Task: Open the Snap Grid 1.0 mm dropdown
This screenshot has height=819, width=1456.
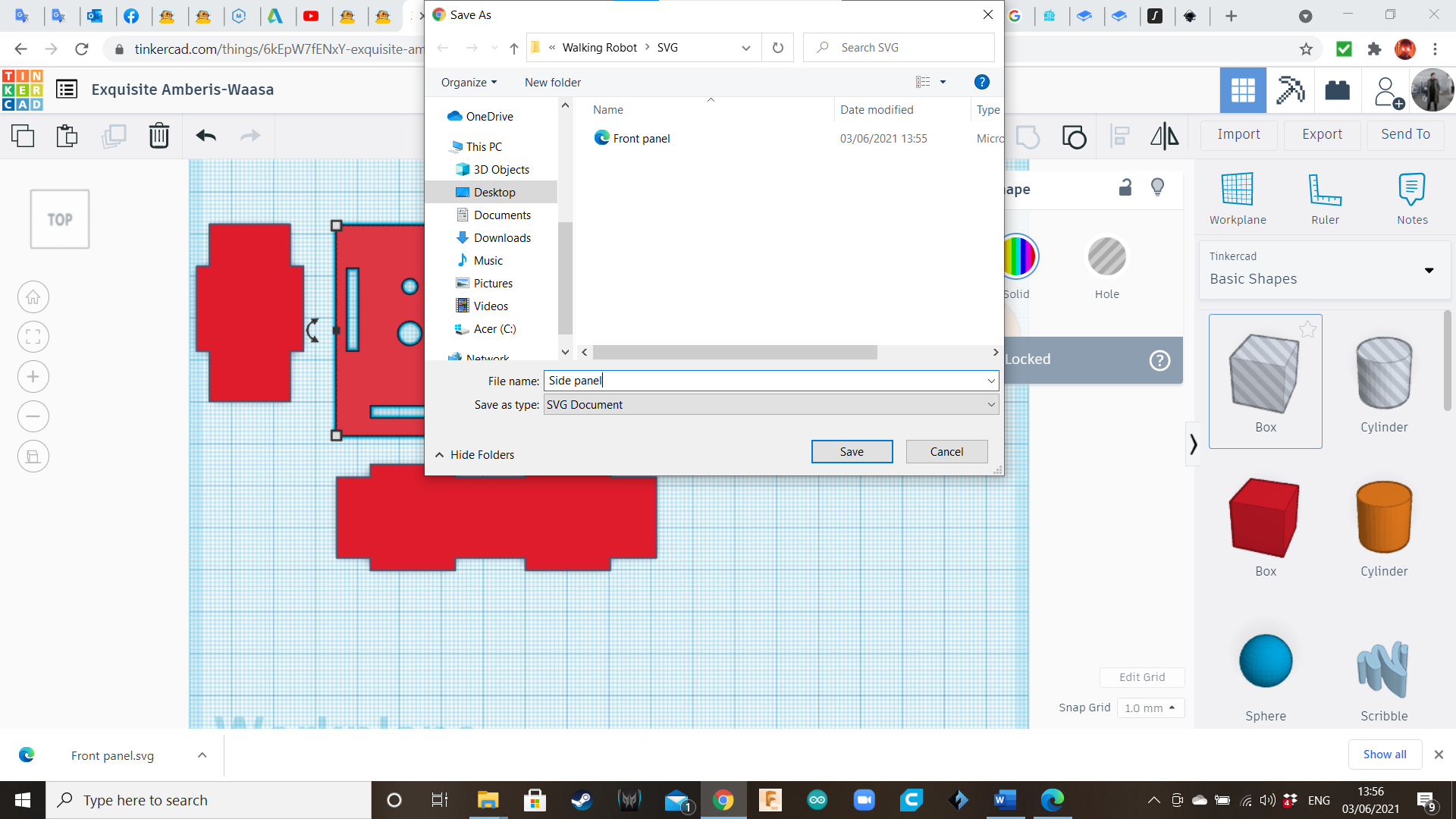Action: point(1150,708)
